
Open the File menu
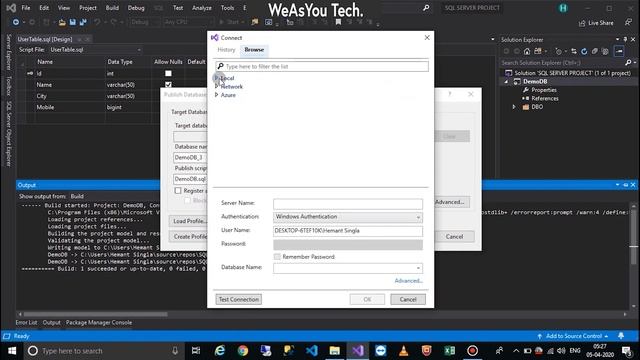(26, 8)
